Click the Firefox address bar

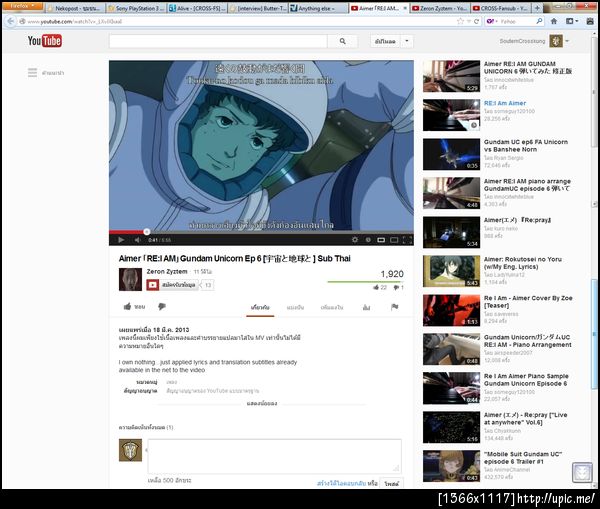pos(241,21)
